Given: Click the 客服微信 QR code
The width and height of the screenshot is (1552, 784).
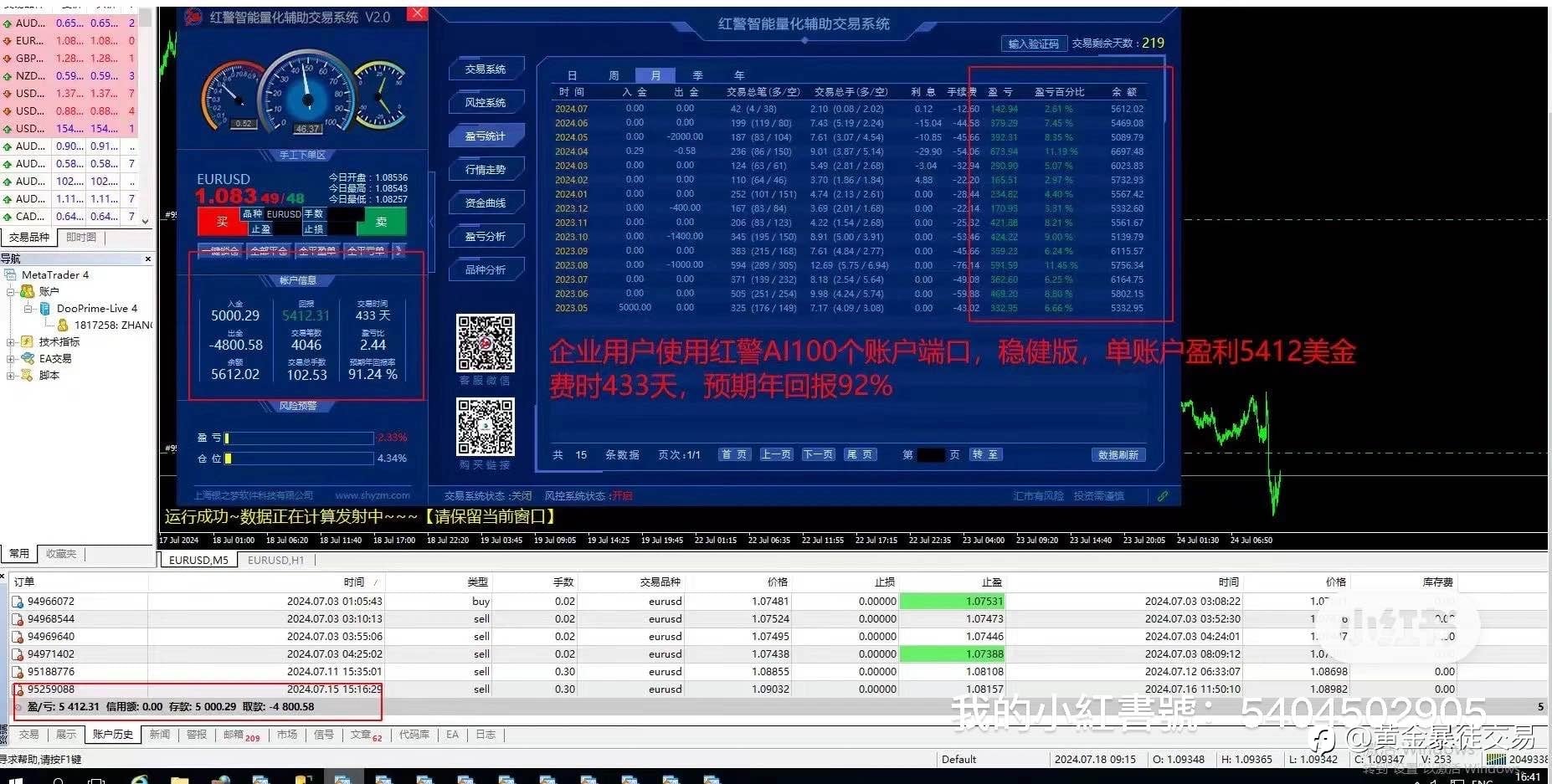Looking at the screenshot, I should point(486,343).
